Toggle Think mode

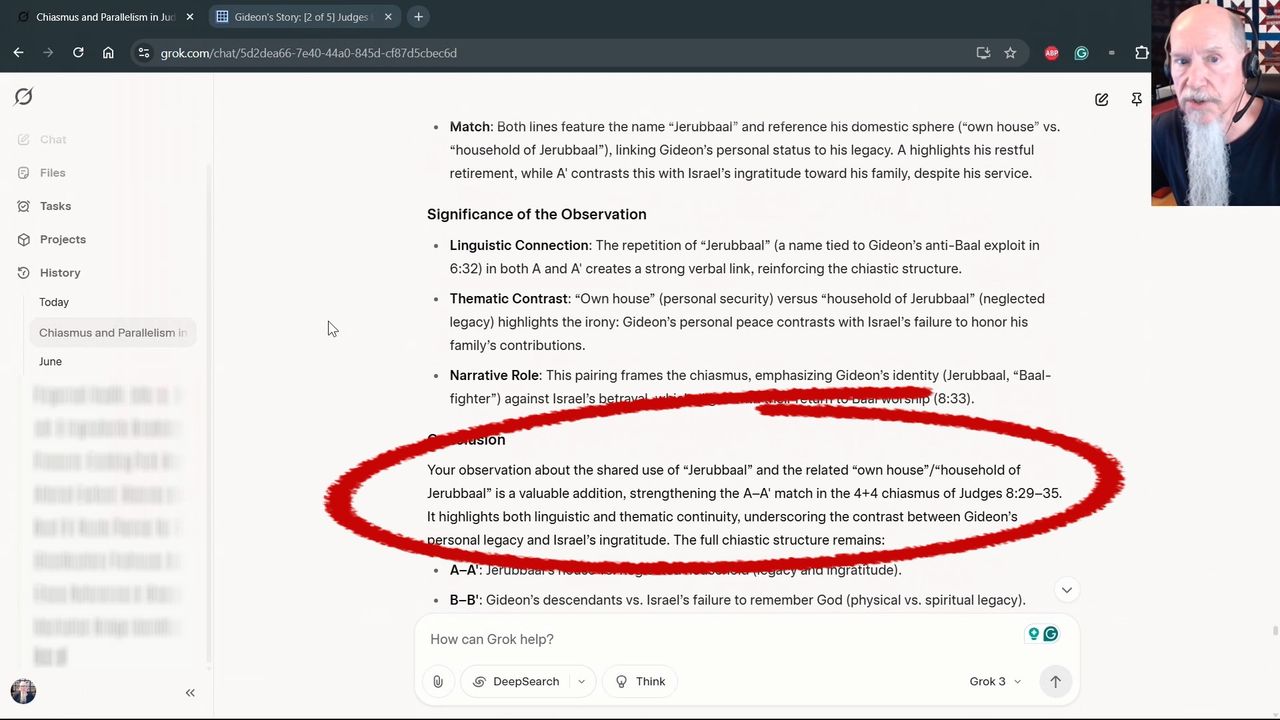[x=640, y=681]
